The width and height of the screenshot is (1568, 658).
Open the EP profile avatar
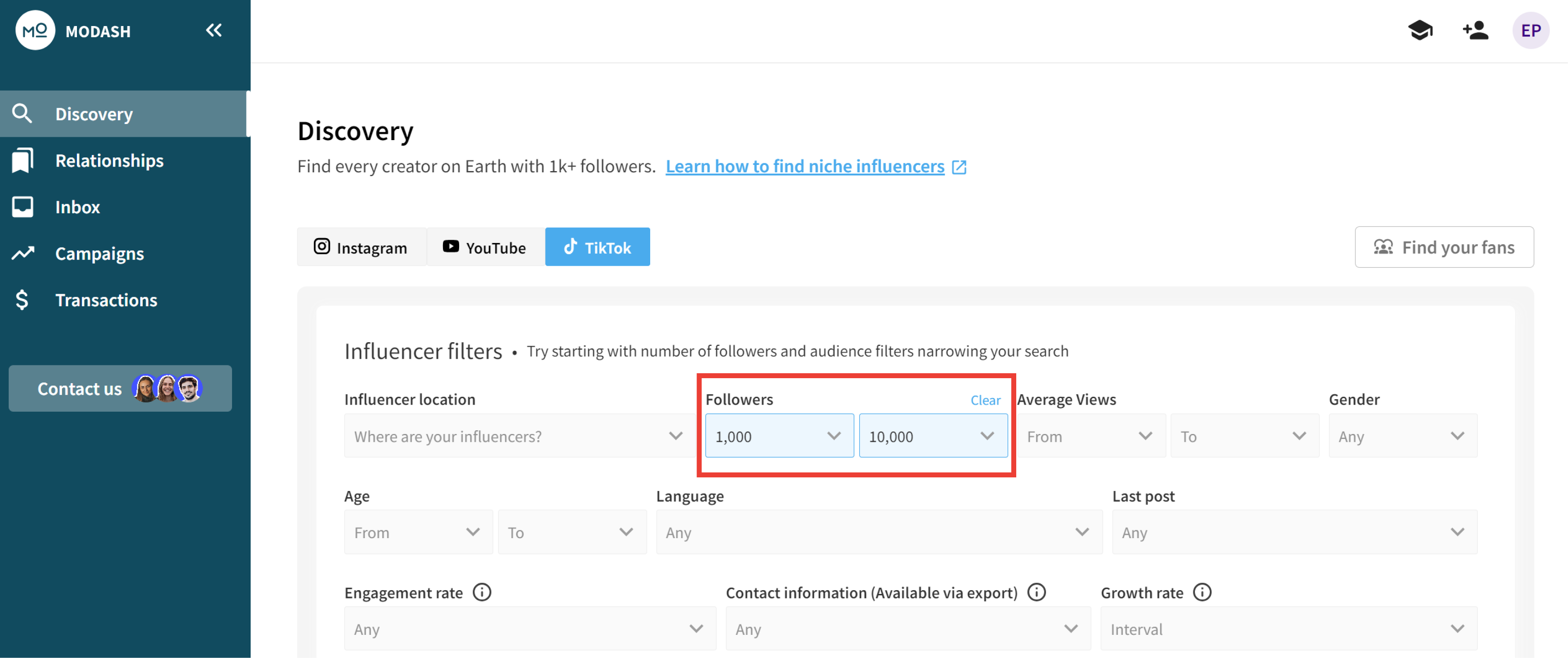coord(1530,31)
